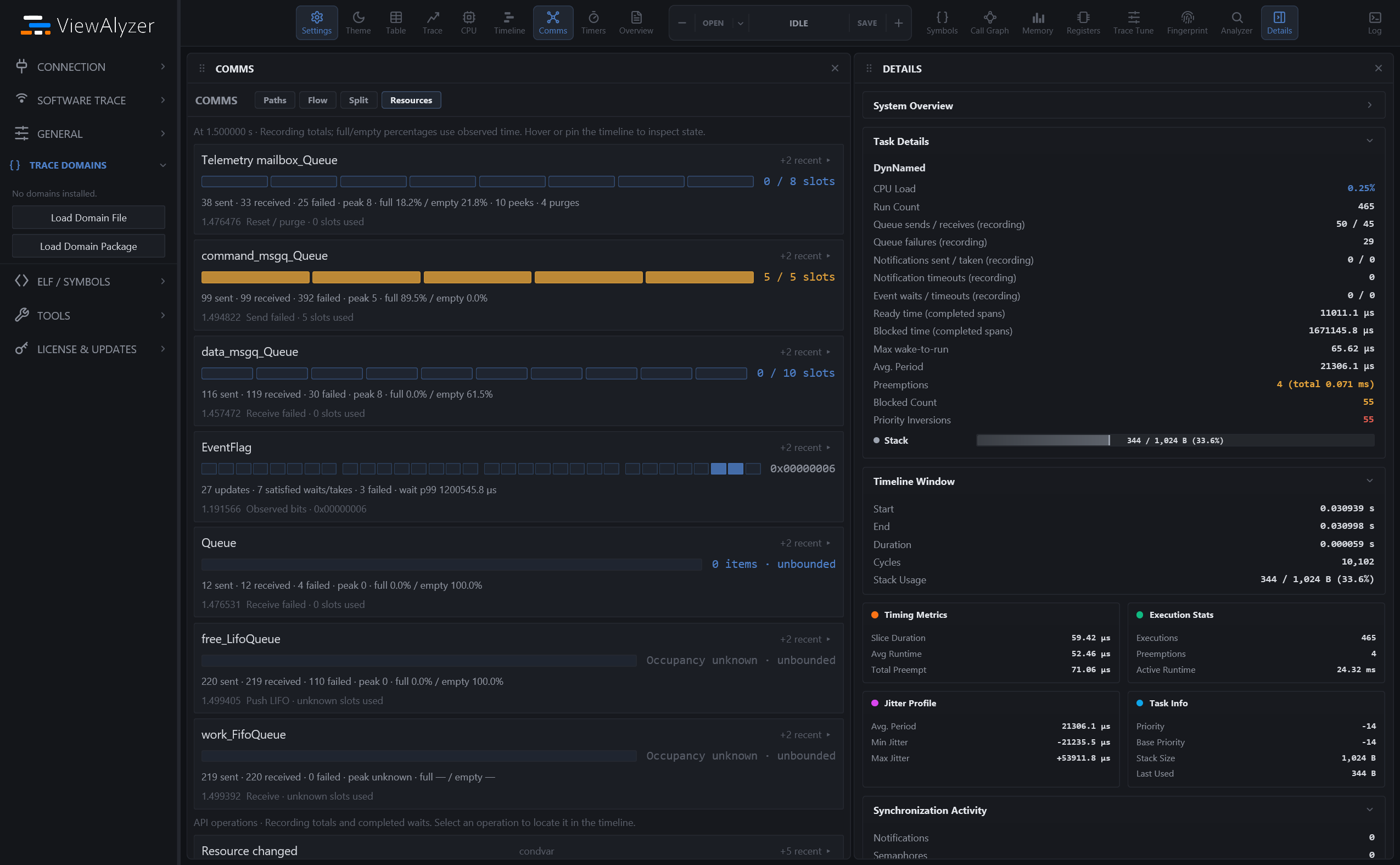The height and width of the screenshot is (865, 1400).
Task: Click the minus button beside OPEN
Action: pyautogui.click(x=682, y=24)
